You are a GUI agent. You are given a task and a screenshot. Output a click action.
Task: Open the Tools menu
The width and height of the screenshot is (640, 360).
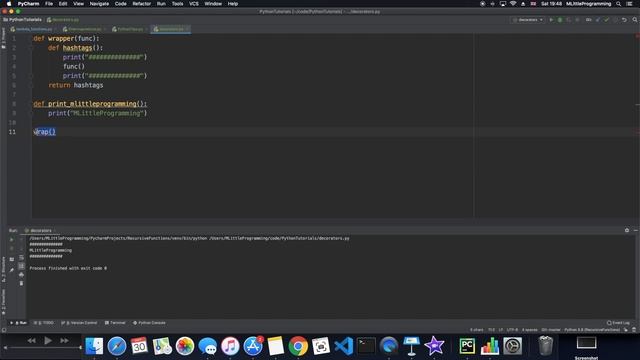[x=177, y=4]
